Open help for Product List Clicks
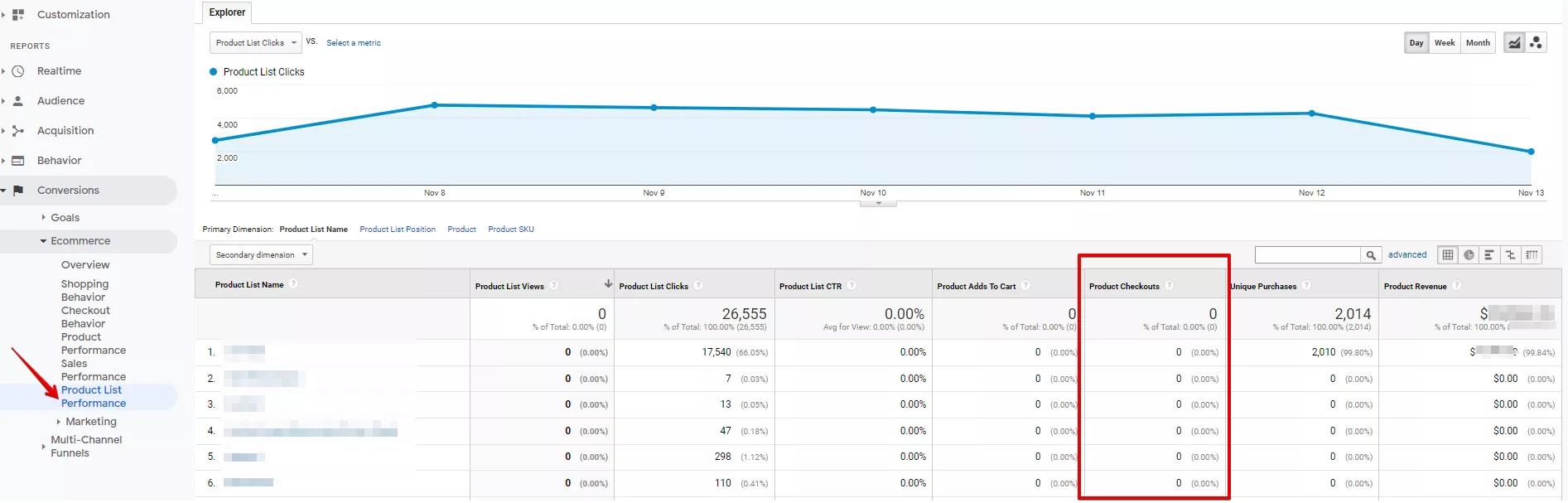 coord(698,286)
